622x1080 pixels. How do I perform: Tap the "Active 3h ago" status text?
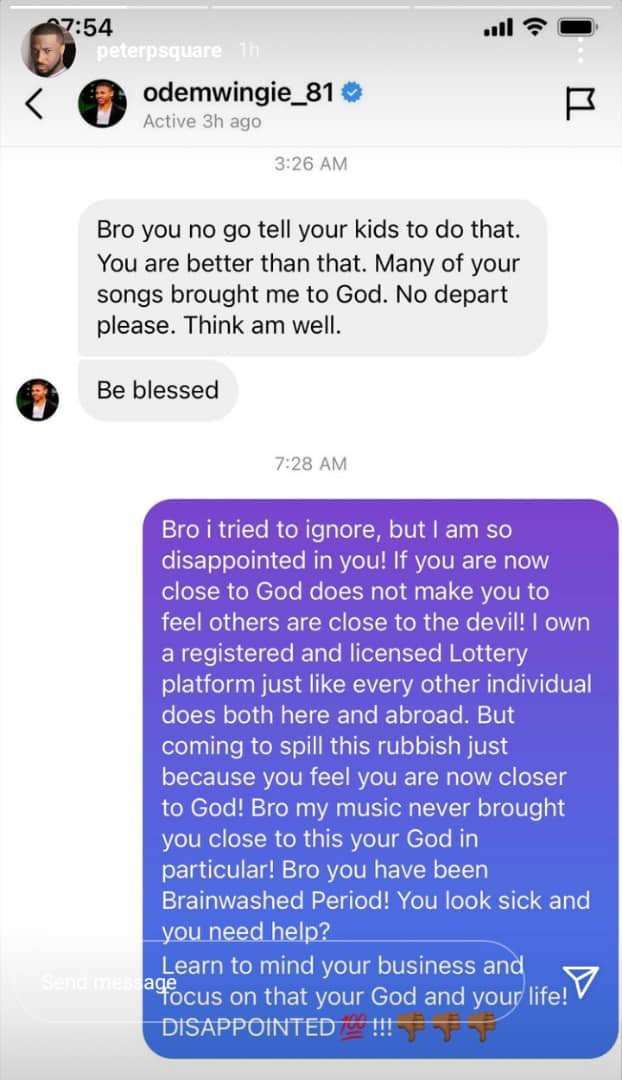click(202, 121)
